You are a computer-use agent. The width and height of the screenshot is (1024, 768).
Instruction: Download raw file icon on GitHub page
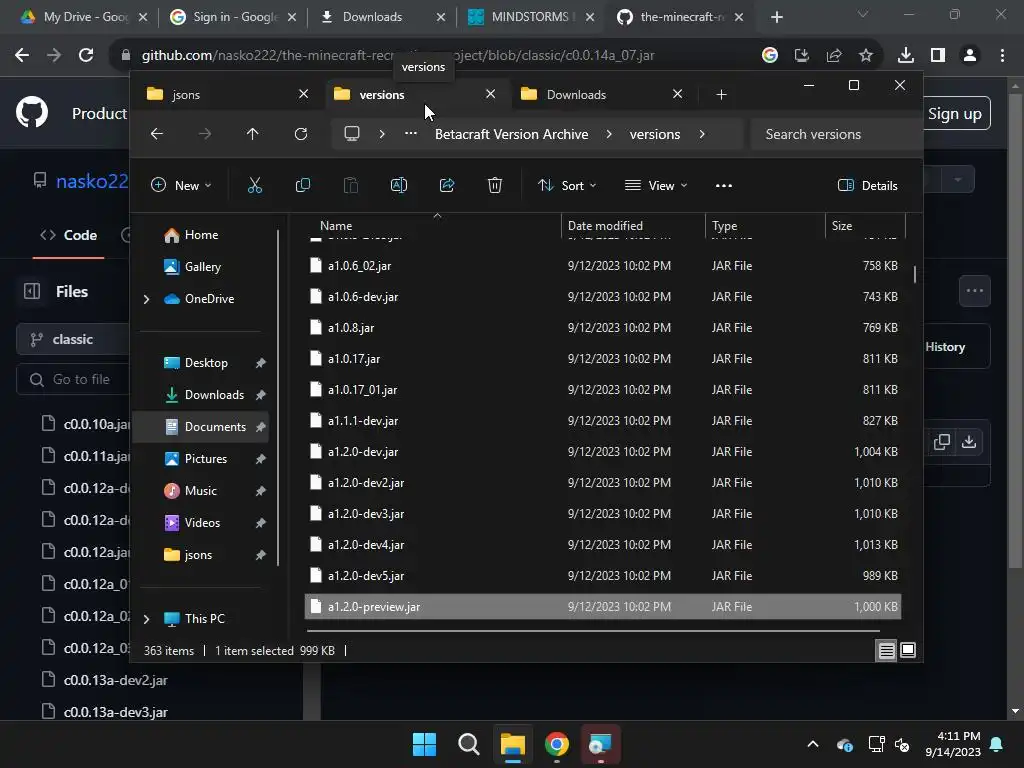tap(969, 442)
